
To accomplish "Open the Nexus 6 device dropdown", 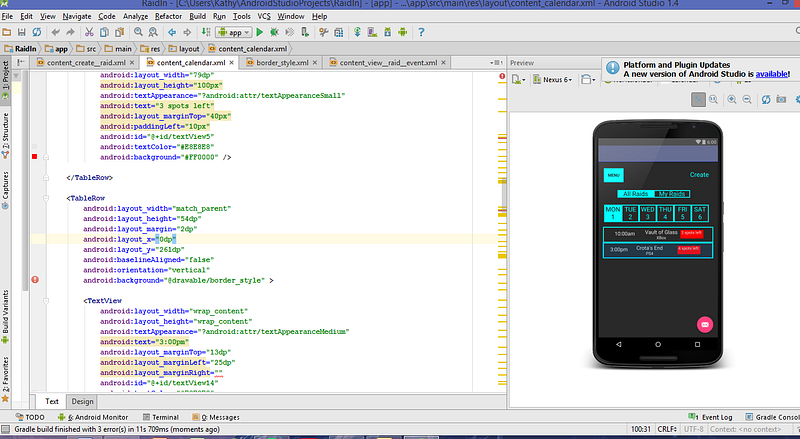I will pyautogui.click(x=553, y=80).
